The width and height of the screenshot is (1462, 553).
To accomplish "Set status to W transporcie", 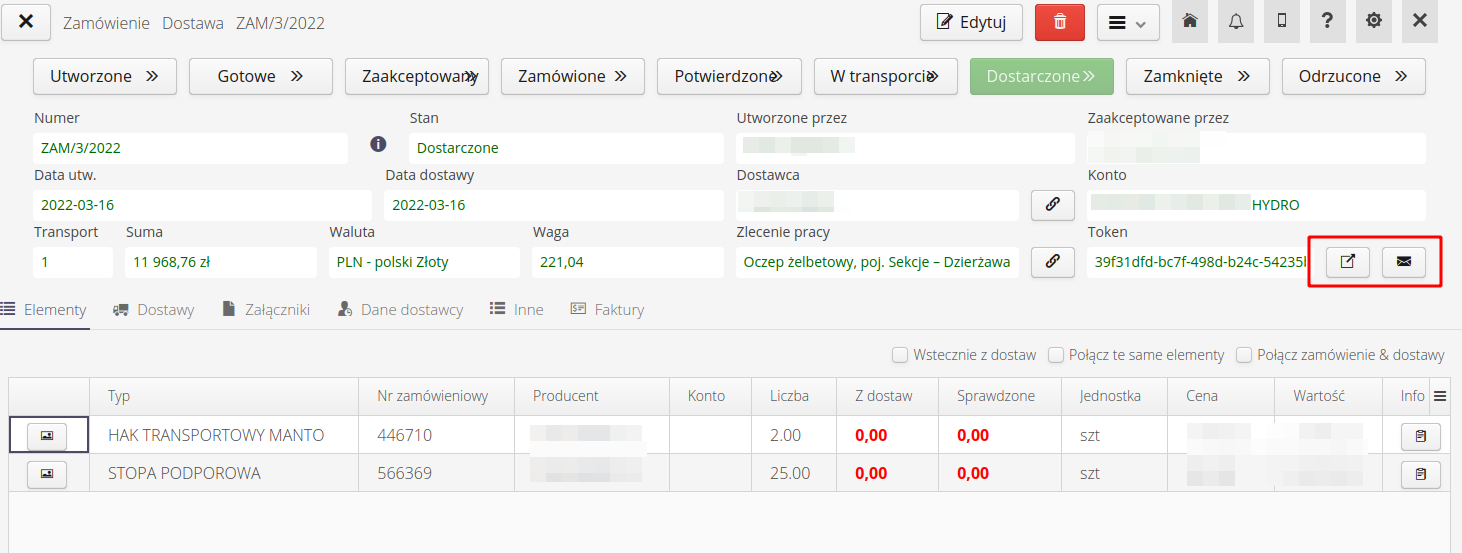I will point(885,76).
